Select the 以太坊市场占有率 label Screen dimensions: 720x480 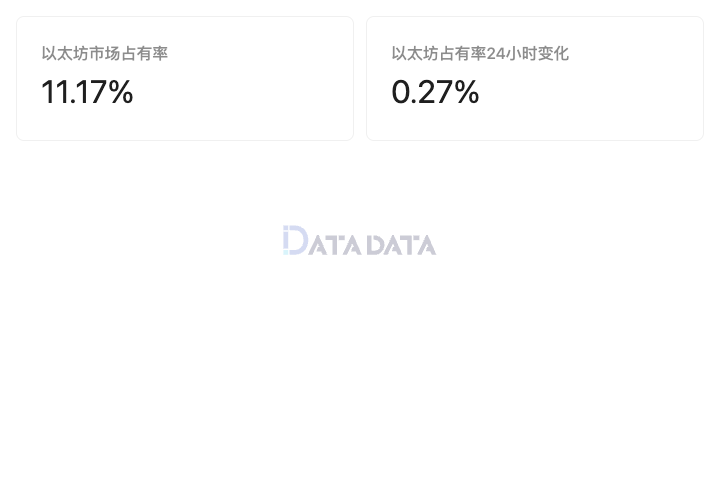pyautogui.click(x=105, y=53)
